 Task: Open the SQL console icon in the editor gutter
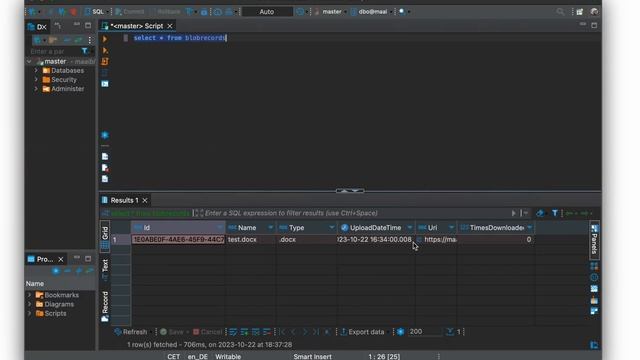[105, 84]
